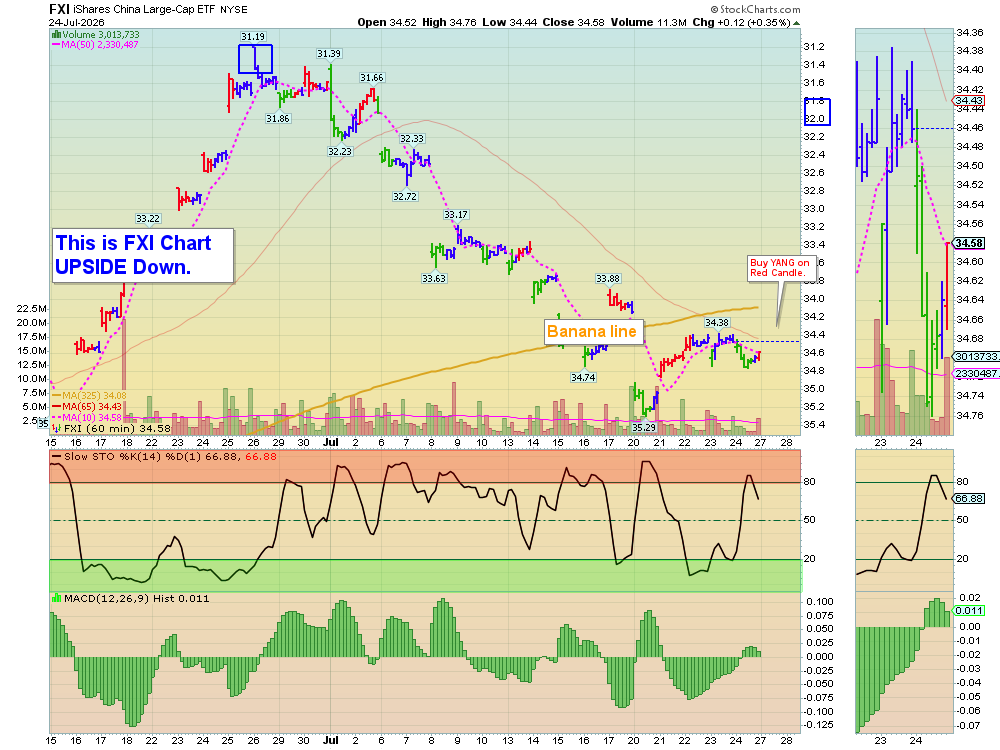Open the StockCharts.com copyright link

(755, 9)
